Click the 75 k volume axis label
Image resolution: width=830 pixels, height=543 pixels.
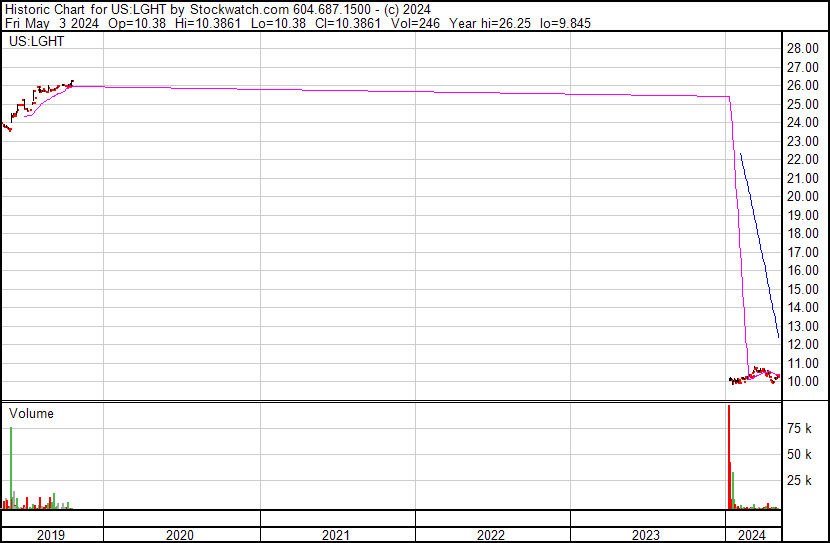tap(800, 429)
